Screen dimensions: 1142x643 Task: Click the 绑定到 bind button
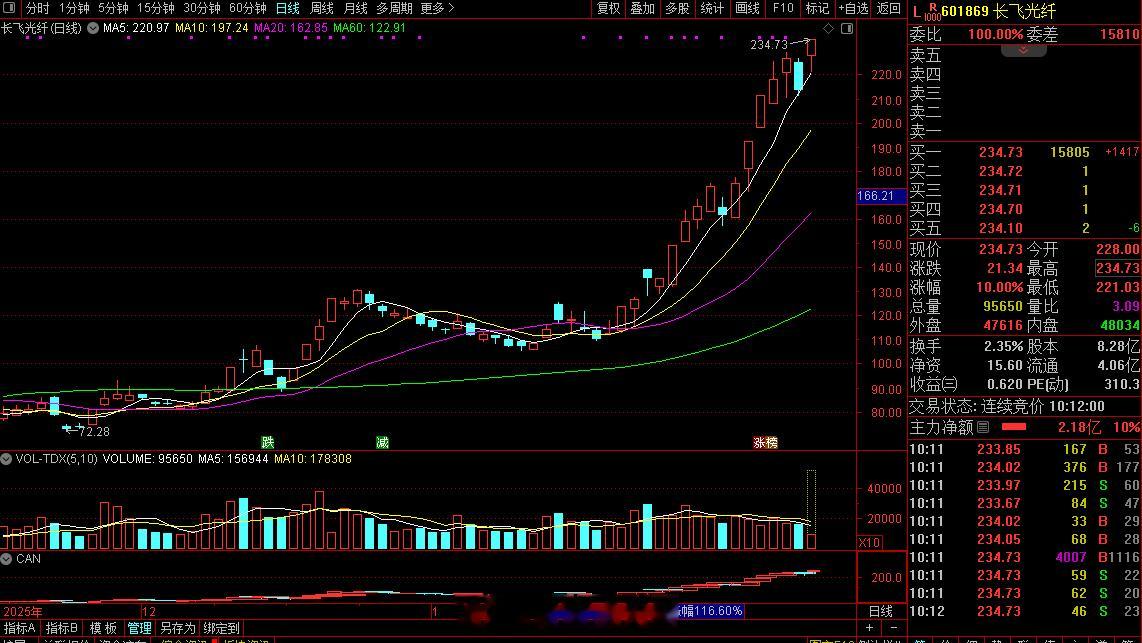coord(221,628)
